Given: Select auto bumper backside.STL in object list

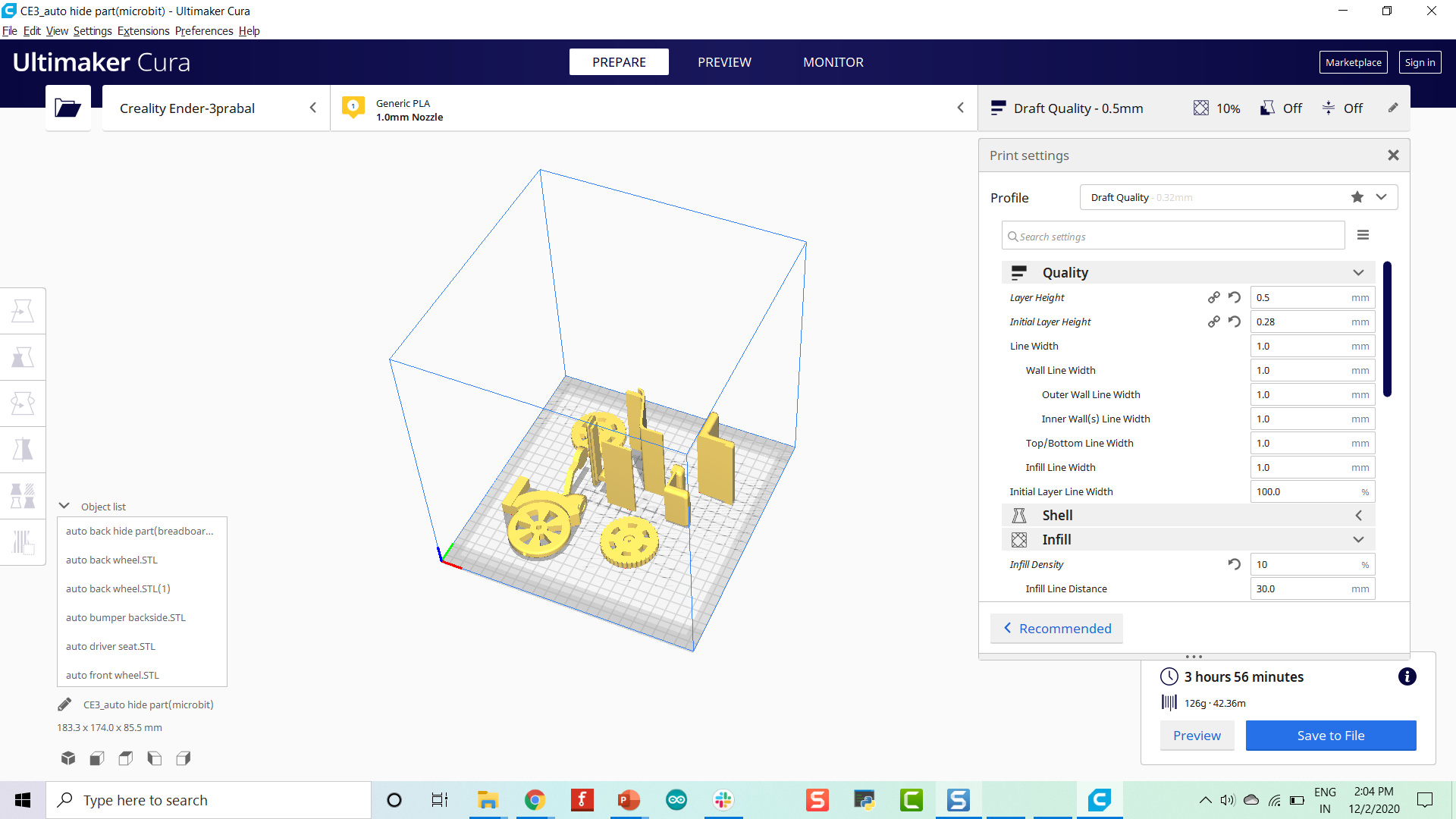Looking at the screenshot, I should pyautogui.click(x=125, y=617).
